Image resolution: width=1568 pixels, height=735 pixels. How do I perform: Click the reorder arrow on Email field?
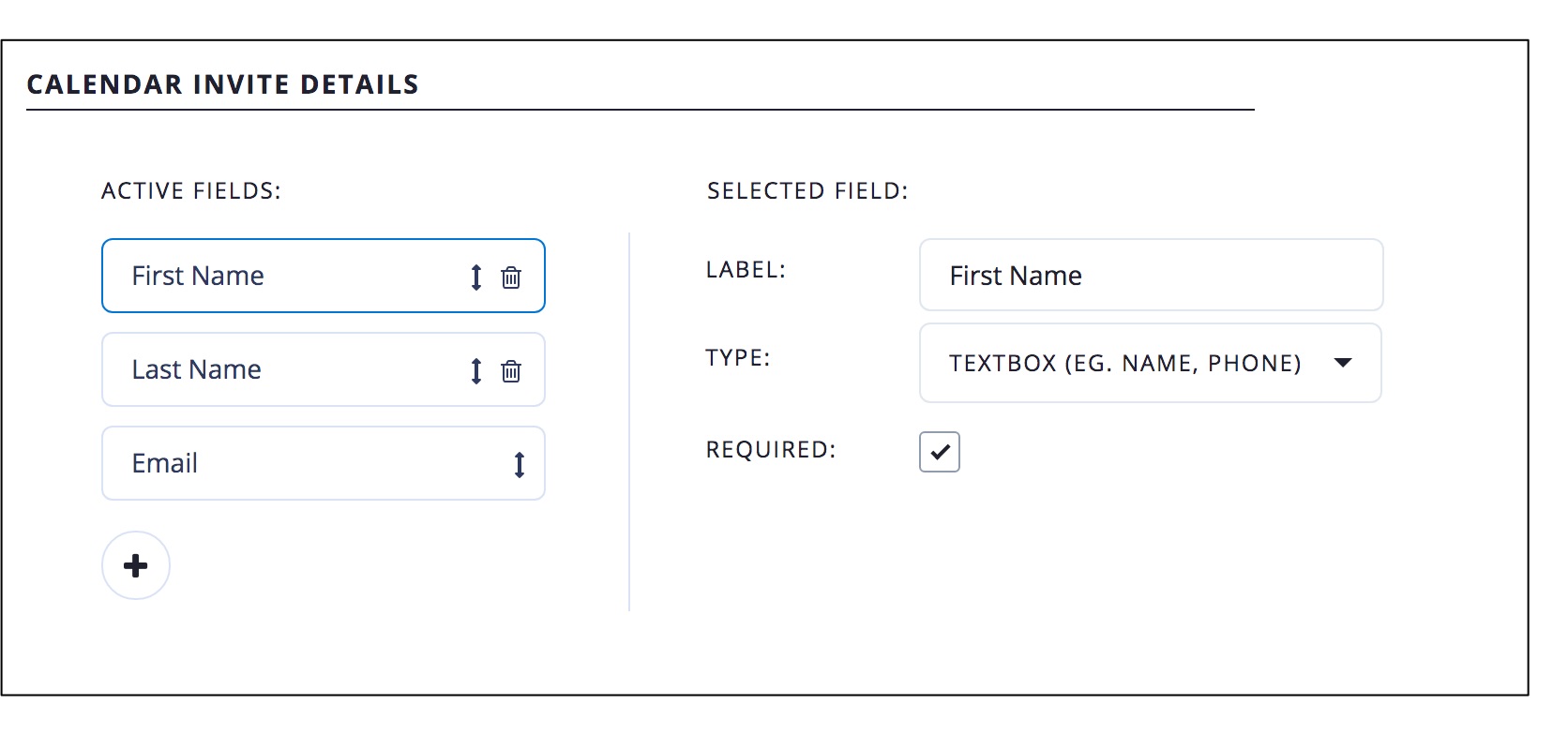coord(520,464)
